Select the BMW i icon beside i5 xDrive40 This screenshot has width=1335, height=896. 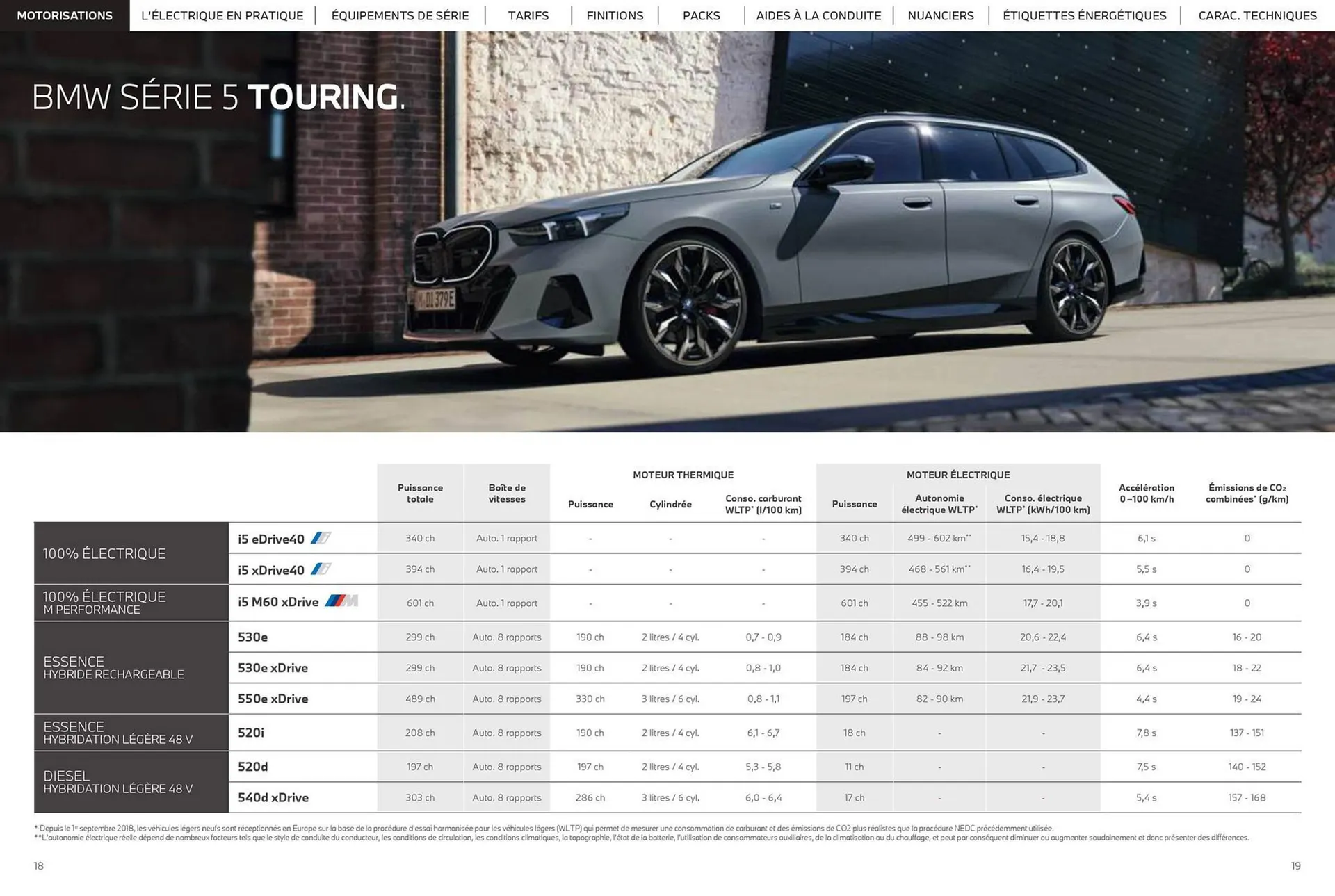pos(322,569)
